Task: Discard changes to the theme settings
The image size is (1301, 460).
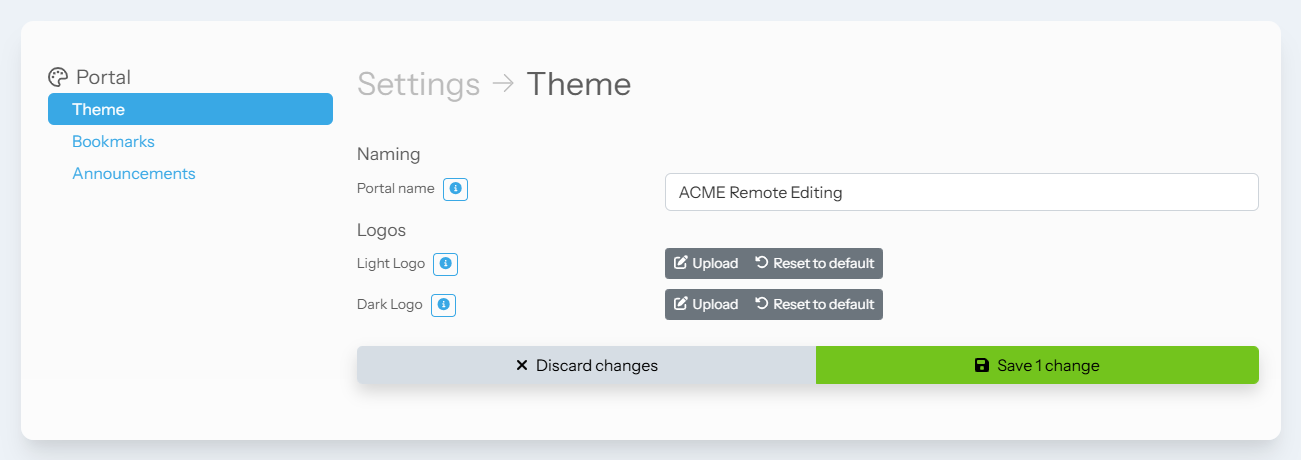Action: (x=586, y=366)
